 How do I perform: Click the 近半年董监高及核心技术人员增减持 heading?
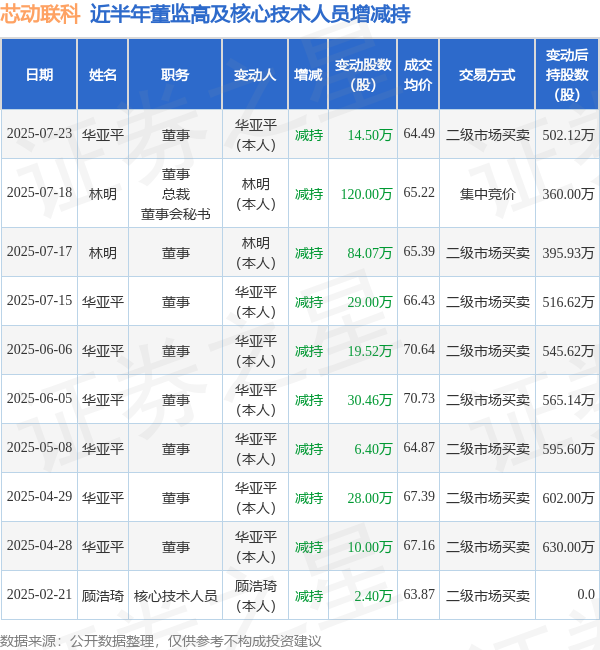click(x=250, y=15)
